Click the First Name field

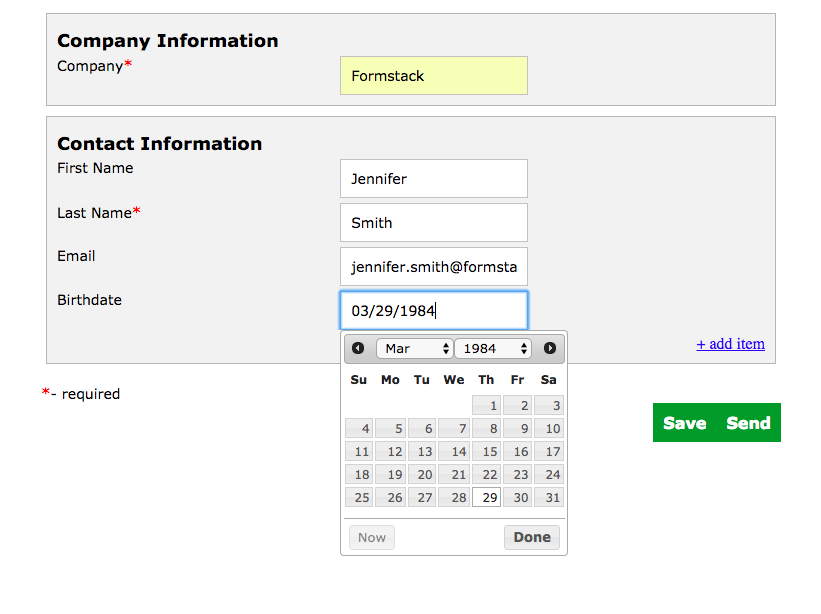coord(433,179)
